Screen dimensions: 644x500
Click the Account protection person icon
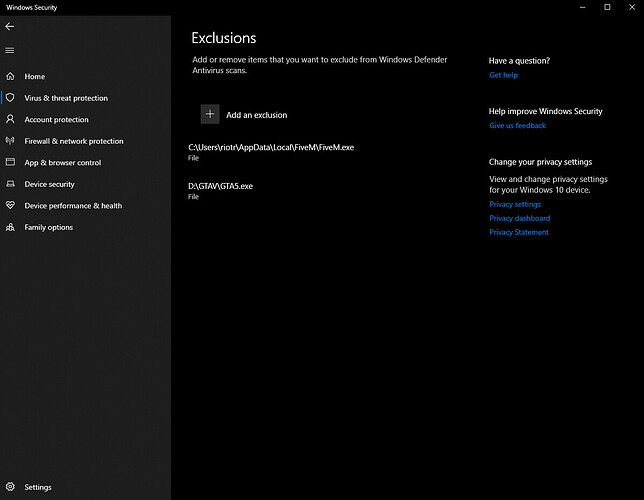[10, 120]
